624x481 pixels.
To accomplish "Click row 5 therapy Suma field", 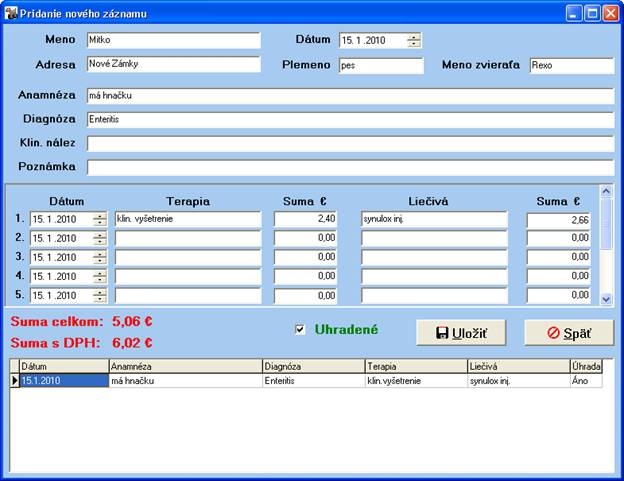I will tap(305, 296).
